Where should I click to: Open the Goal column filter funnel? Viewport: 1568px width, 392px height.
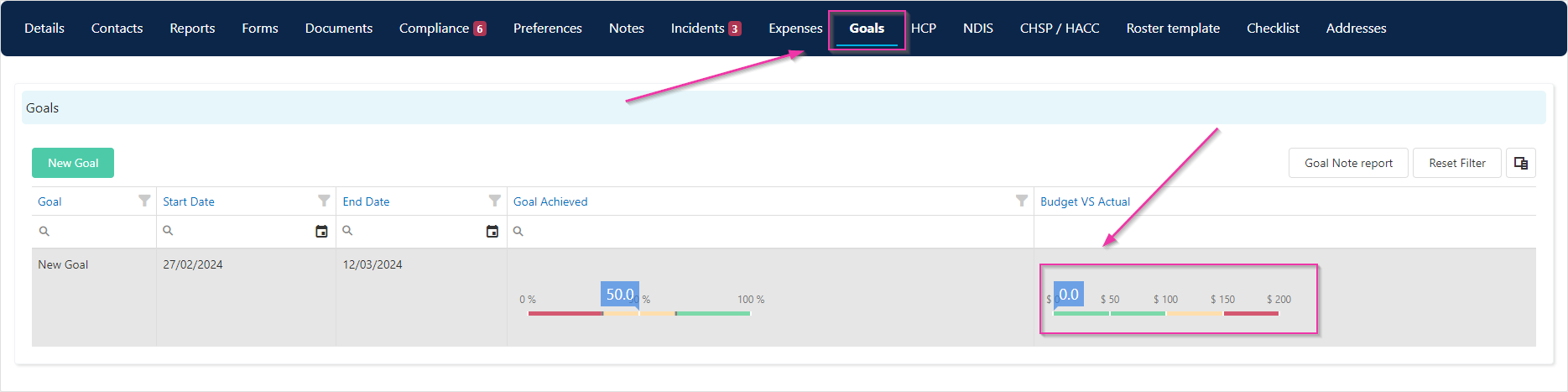144,201
